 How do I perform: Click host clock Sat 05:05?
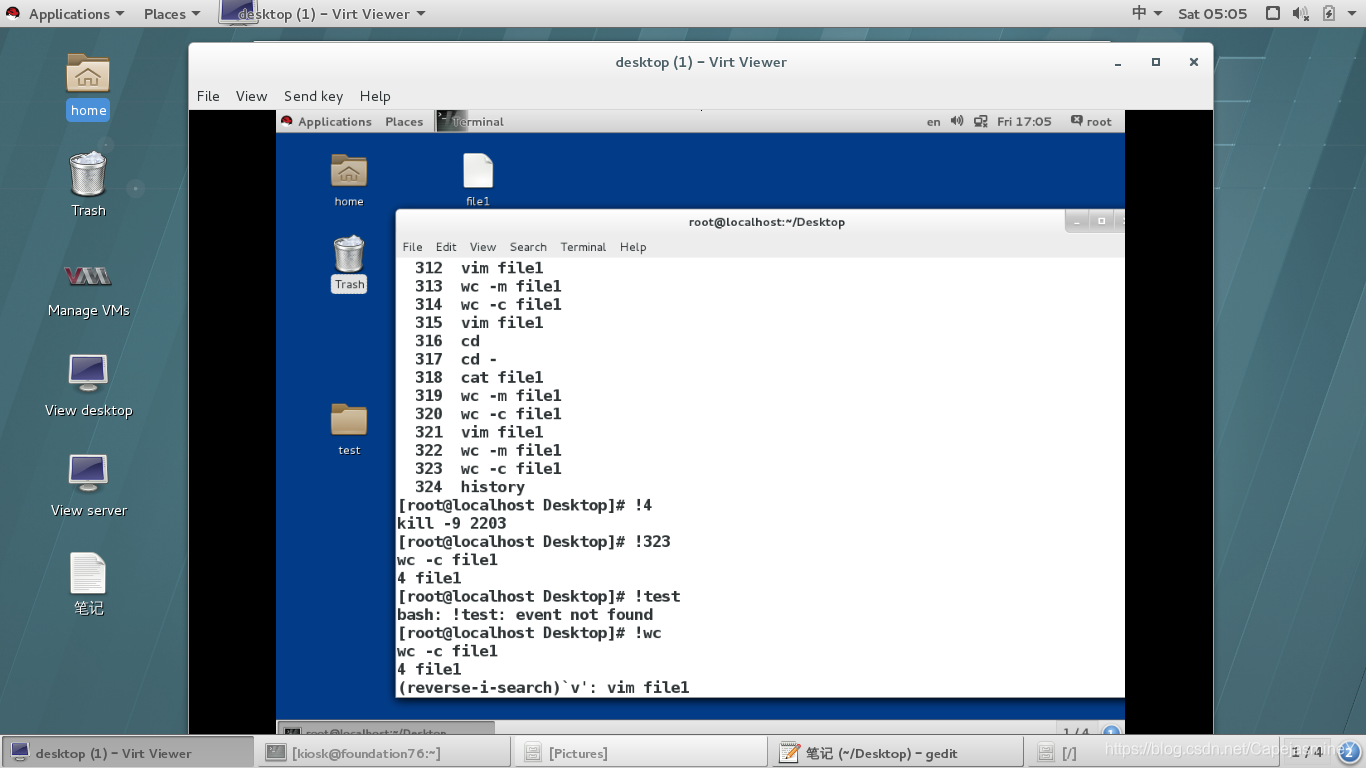pos(1213,14)
